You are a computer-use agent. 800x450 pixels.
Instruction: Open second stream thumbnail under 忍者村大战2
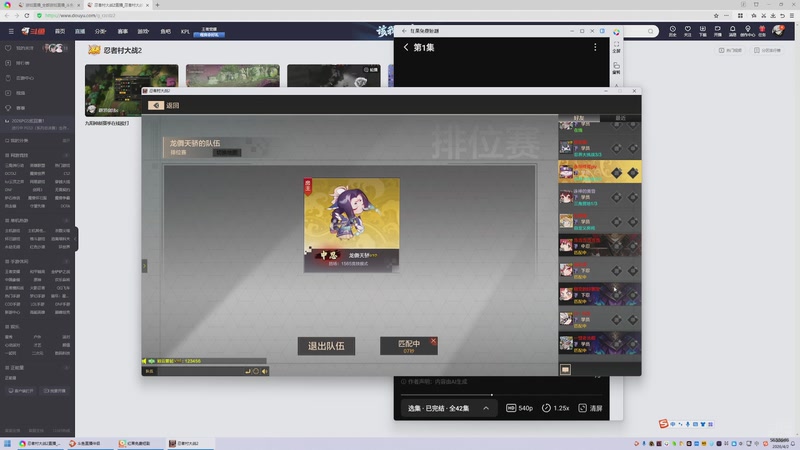(x=233, y=76)
